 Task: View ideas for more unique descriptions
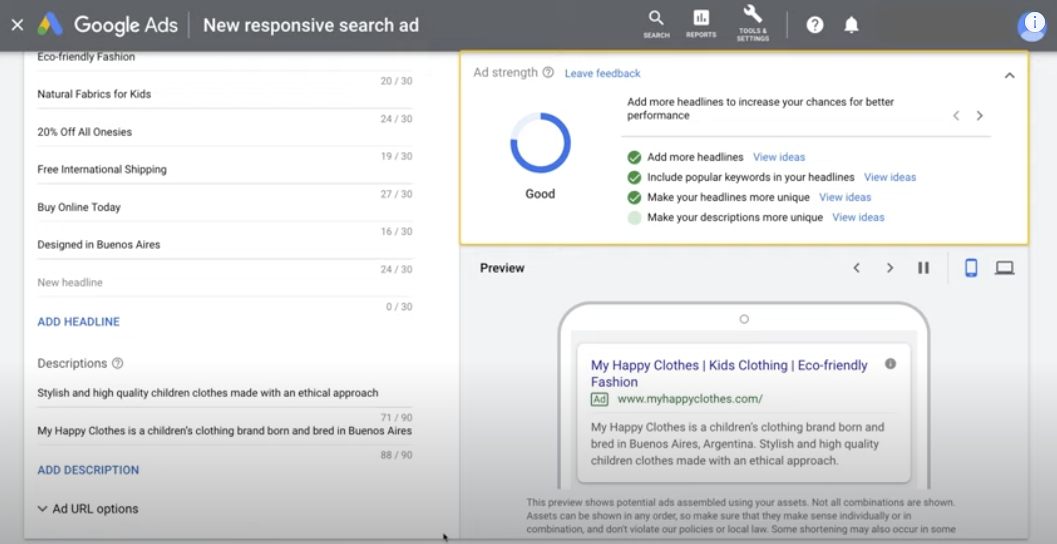[858, 218]
